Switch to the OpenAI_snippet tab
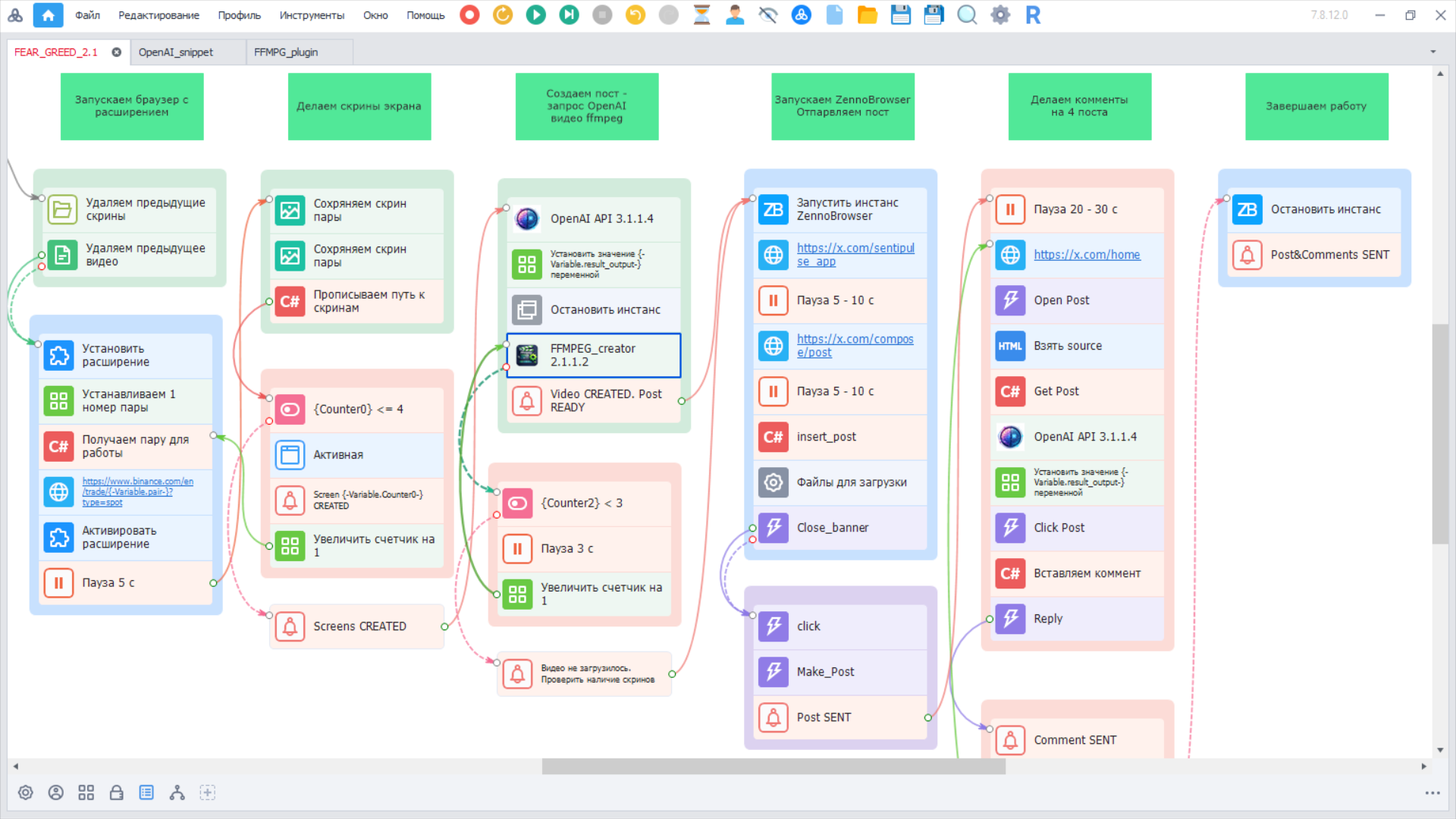This screenshot has height=819, width=1456. pyautogui.click(x=176, y=52)
